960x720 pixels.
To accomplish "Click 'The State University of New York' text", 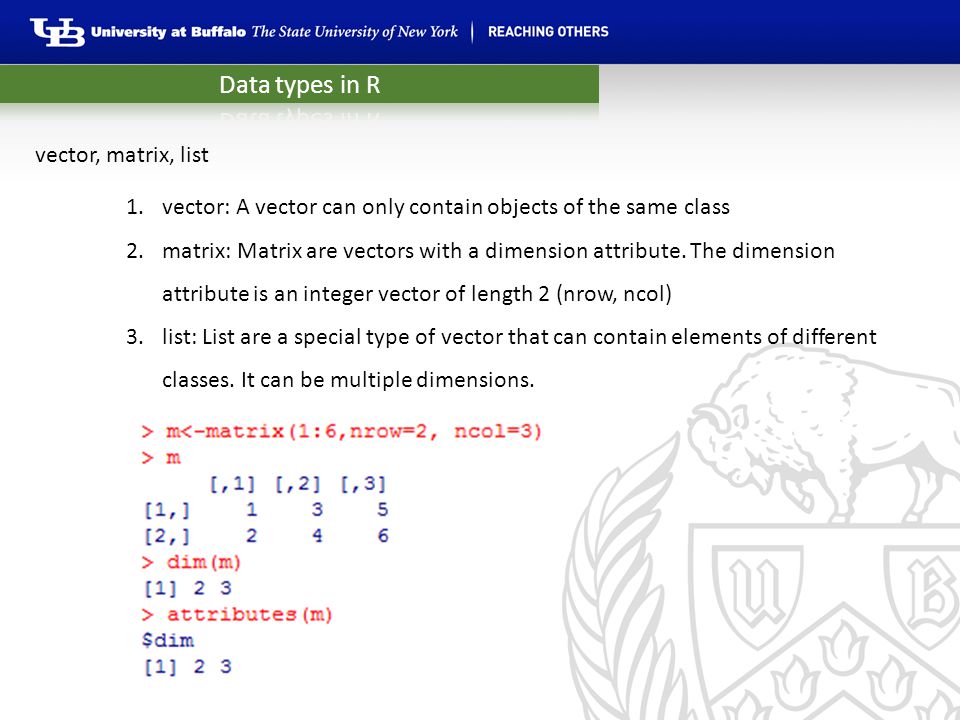I will [354, 32].
